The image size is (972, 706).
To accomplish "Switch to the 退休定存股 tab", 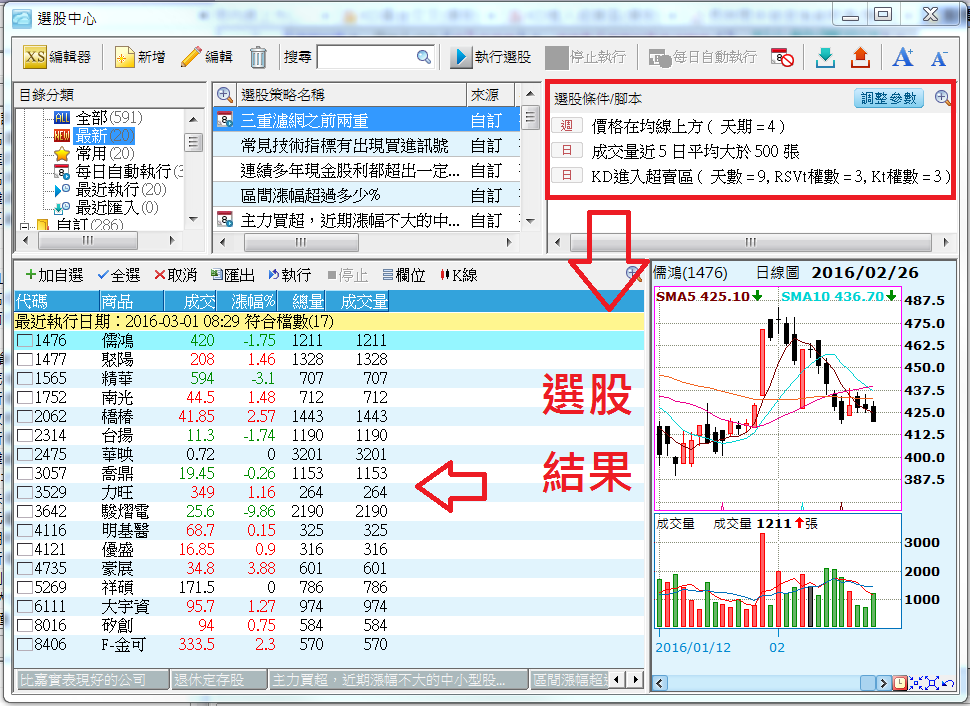I will [x=218, y=680].
